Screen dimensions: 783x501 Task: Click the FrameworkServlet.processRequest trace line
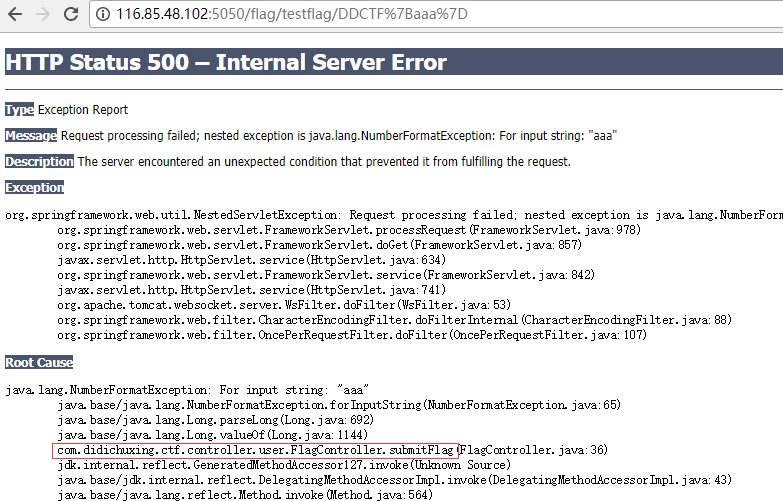click(348, 229)
